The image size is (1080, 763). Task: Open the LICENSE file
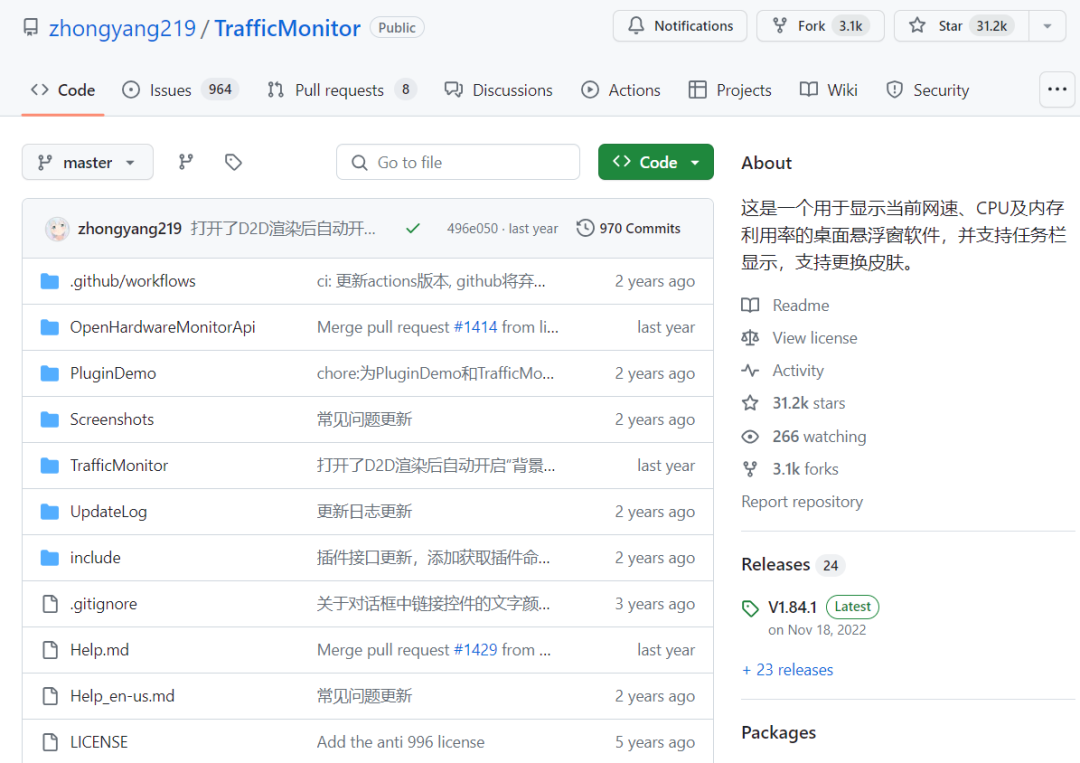pyautogui.click(x=98, y=742)
